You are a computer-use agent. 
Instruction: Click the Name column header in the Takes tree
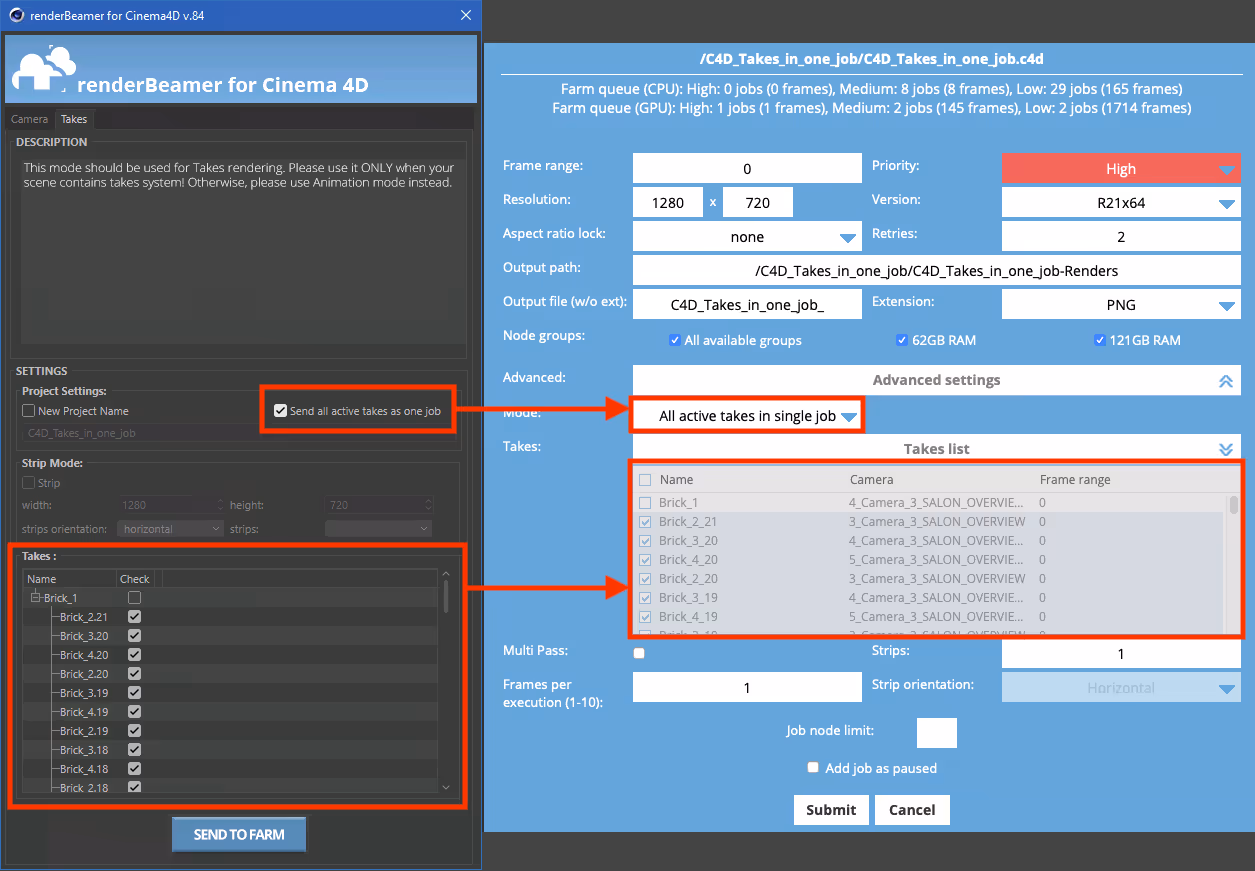click(x=70, y=579)
